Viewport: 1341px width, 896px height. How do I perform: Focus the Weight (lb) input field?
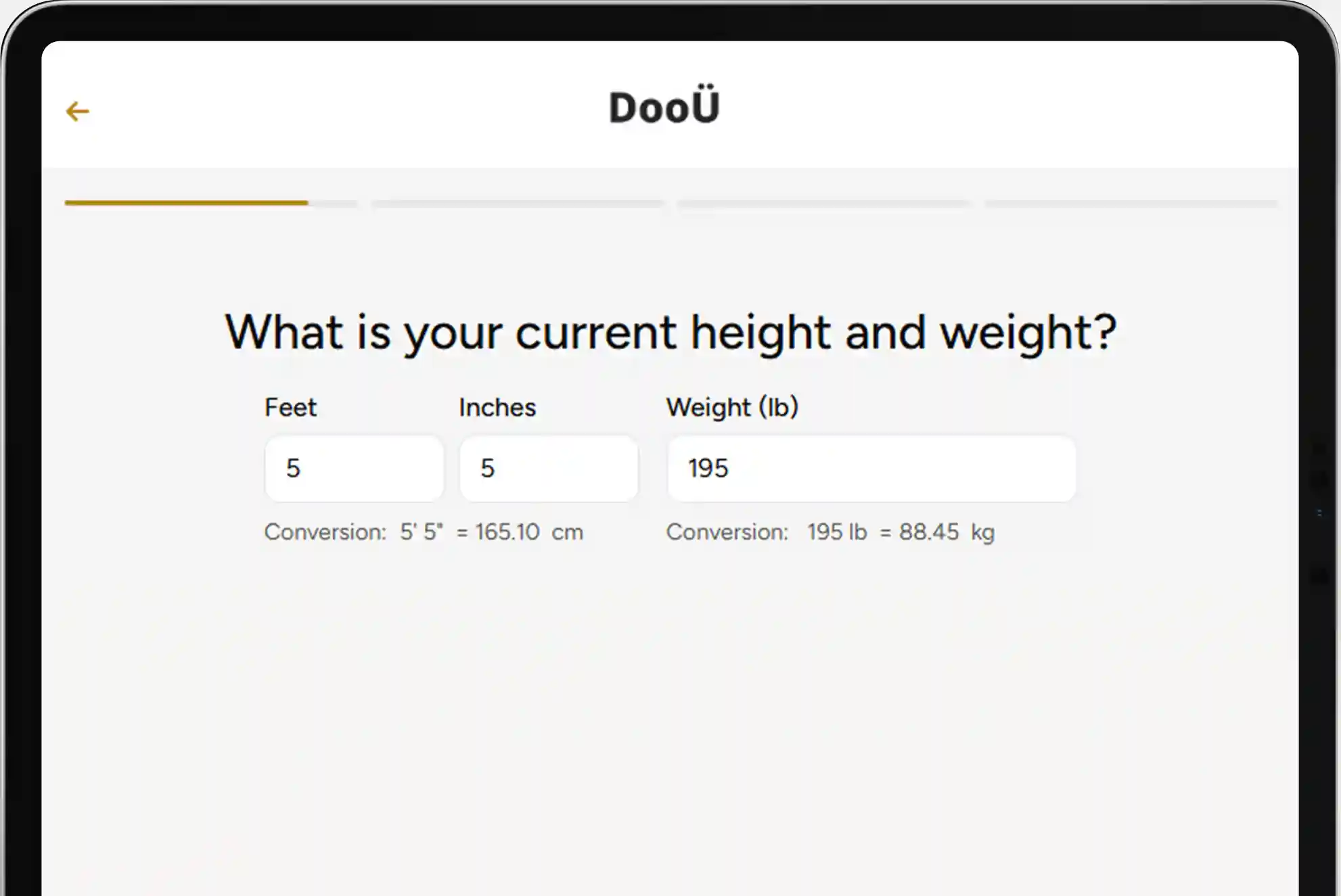click(871, 469)
